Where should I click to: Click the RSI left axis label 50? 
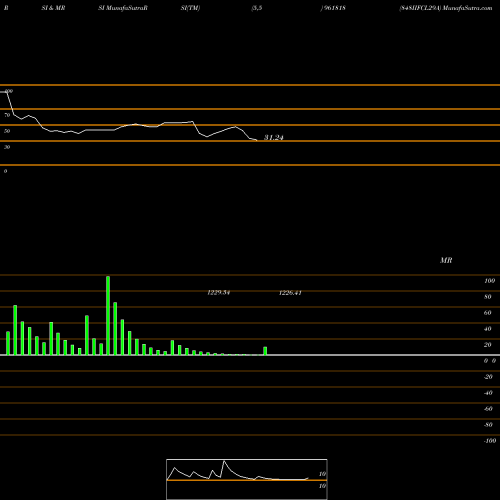coord(7,131)
